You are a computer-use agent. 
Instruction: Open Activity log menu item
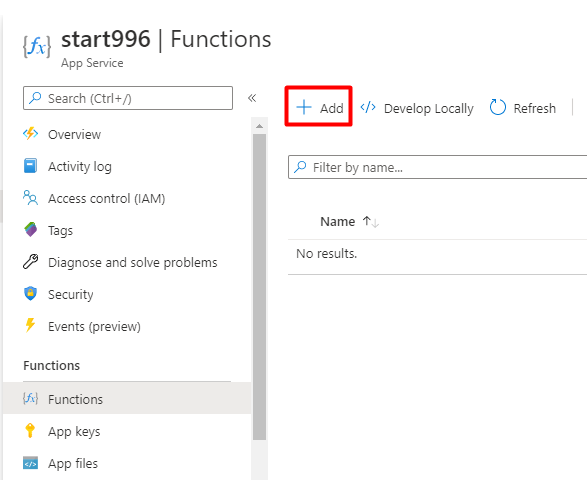(127, 166)
